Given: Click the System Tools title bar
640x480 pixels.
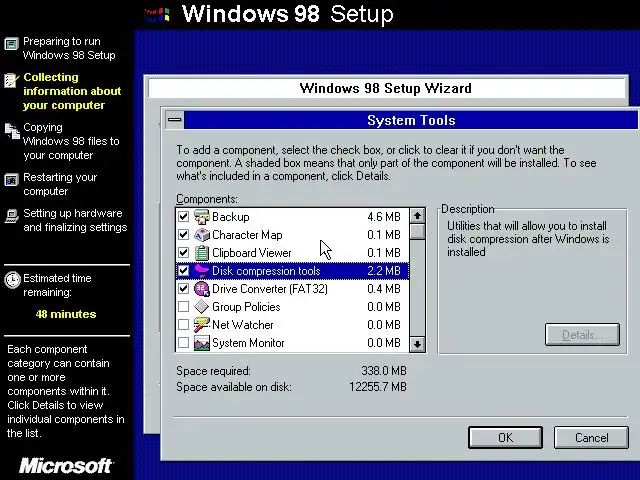Looking at the screenshot, I should [x=411, y=120].
